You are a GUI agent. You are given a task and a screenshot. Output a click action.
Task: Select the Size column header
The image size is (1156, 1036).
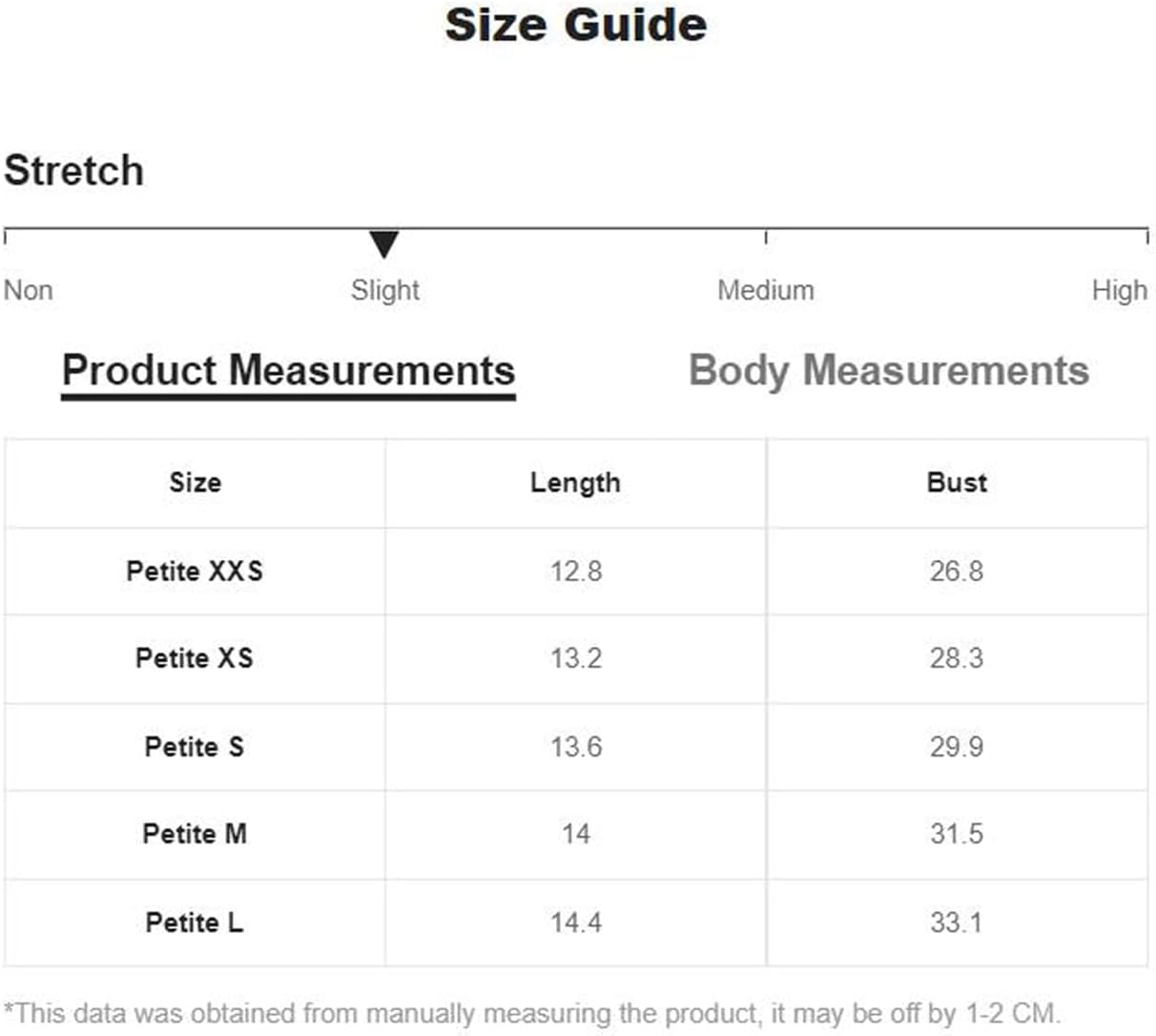(x=195, y=483)
